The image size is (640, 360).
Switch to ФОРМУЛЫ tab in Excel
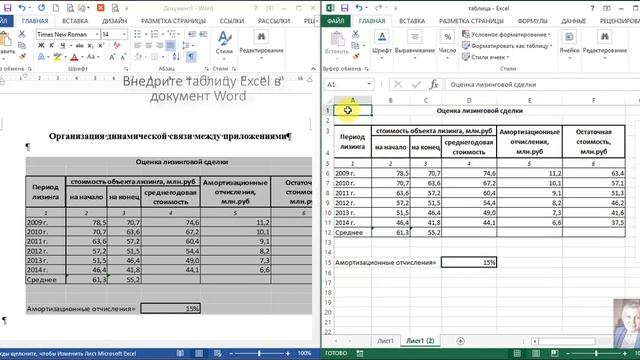[533, 21]
